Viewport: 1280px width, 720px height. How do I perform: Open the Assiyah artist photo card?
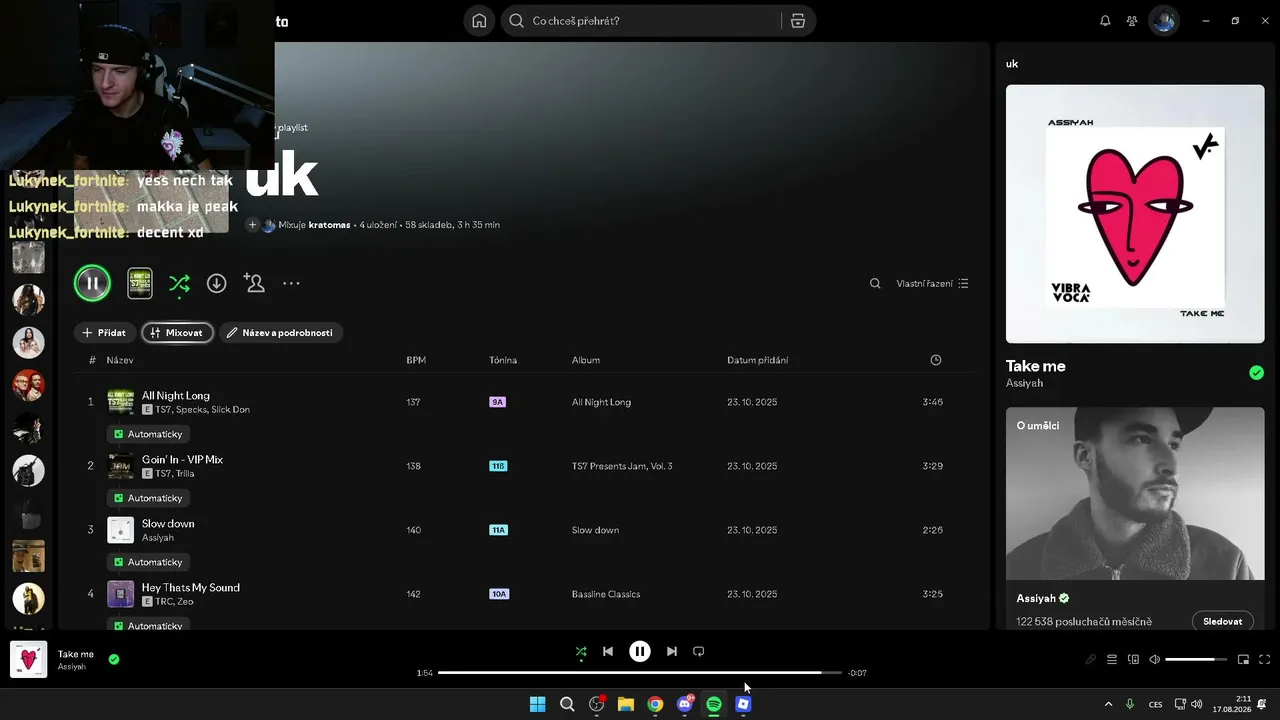(1135, 493)
